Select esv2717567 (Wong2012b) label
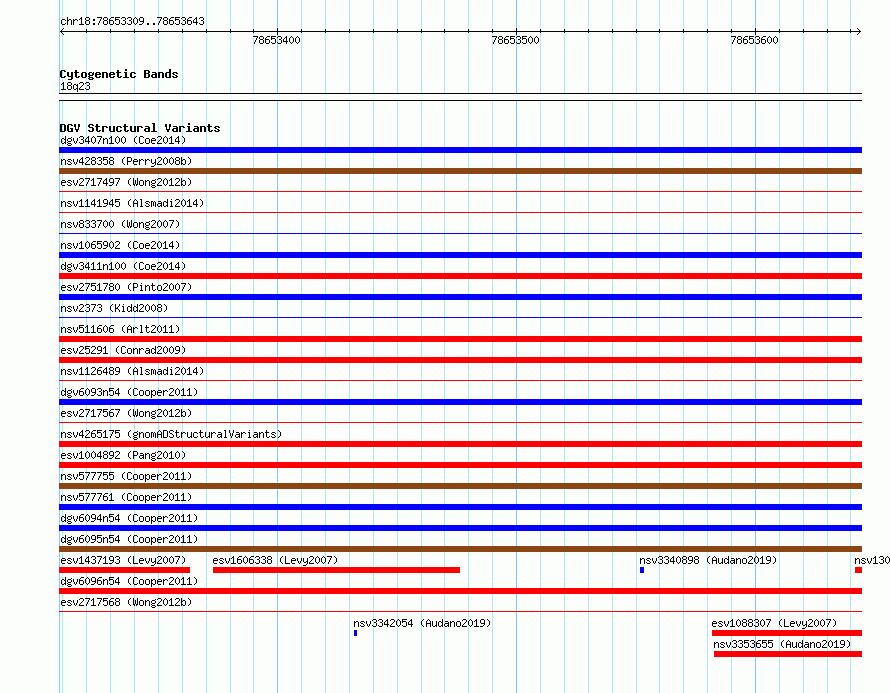 [126, 413]
